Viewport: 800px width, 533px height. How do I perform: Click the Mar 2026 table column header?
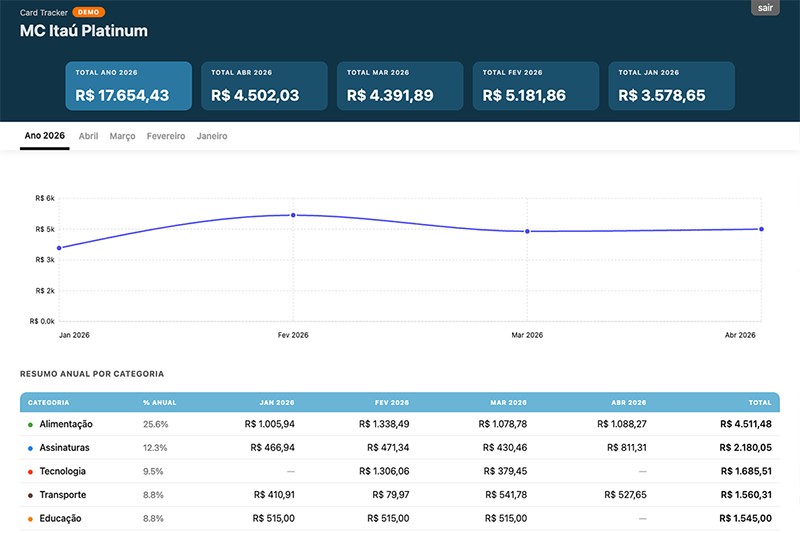[509, 402]
